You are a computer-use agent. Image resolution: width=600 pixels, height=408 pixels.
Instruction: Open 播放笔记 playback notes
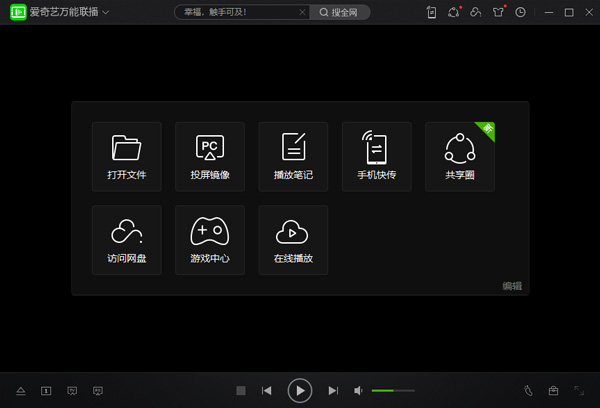click(x=293, y=157)
